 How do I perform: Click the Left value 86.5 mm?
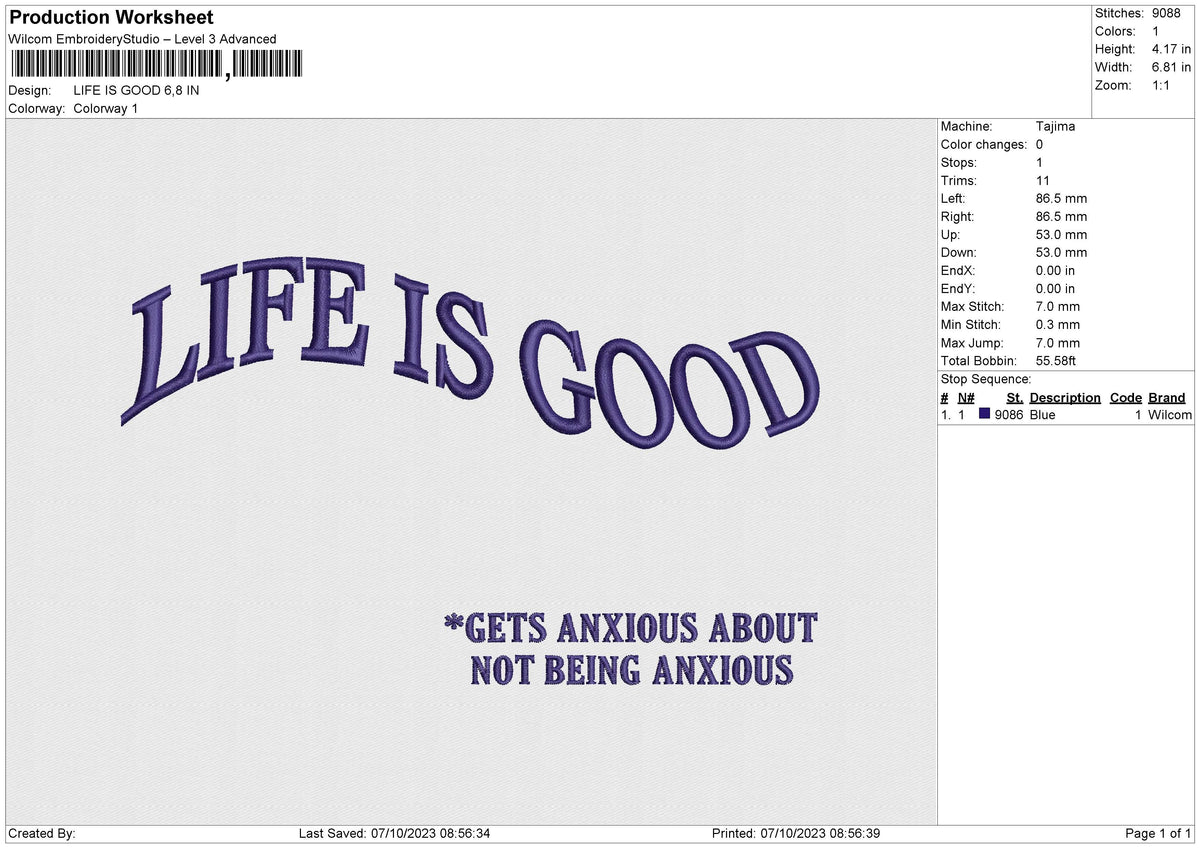[x=1062, y=198]
